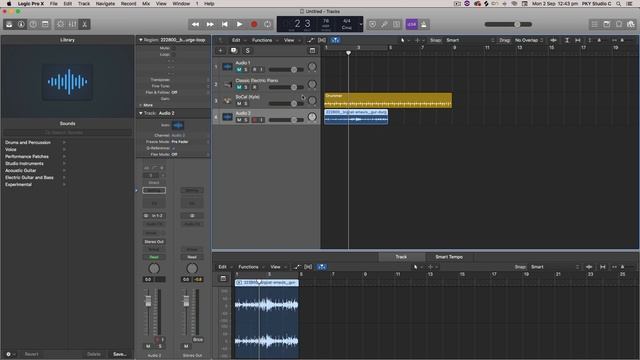Click the green Read automation button

[154, 257]
